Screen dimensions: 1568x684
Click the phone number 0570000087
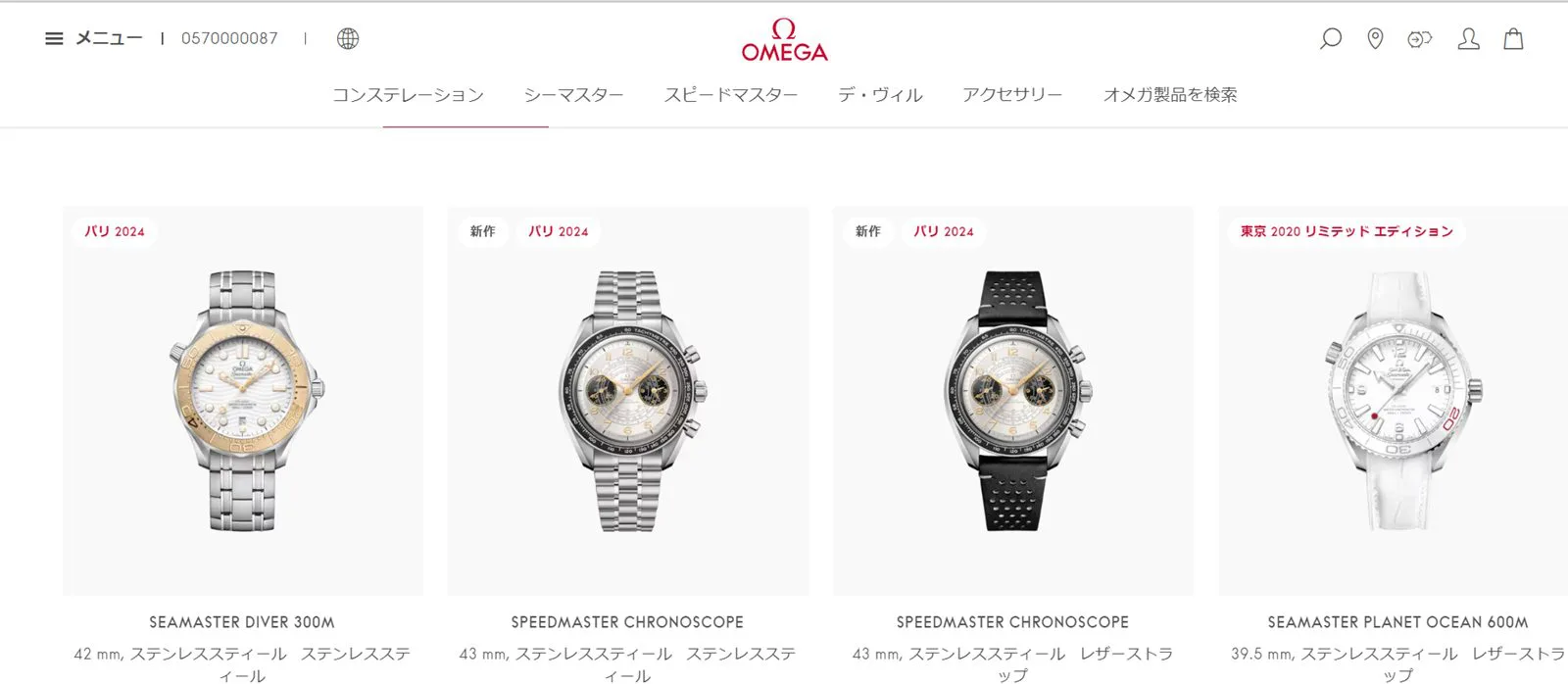229,38
